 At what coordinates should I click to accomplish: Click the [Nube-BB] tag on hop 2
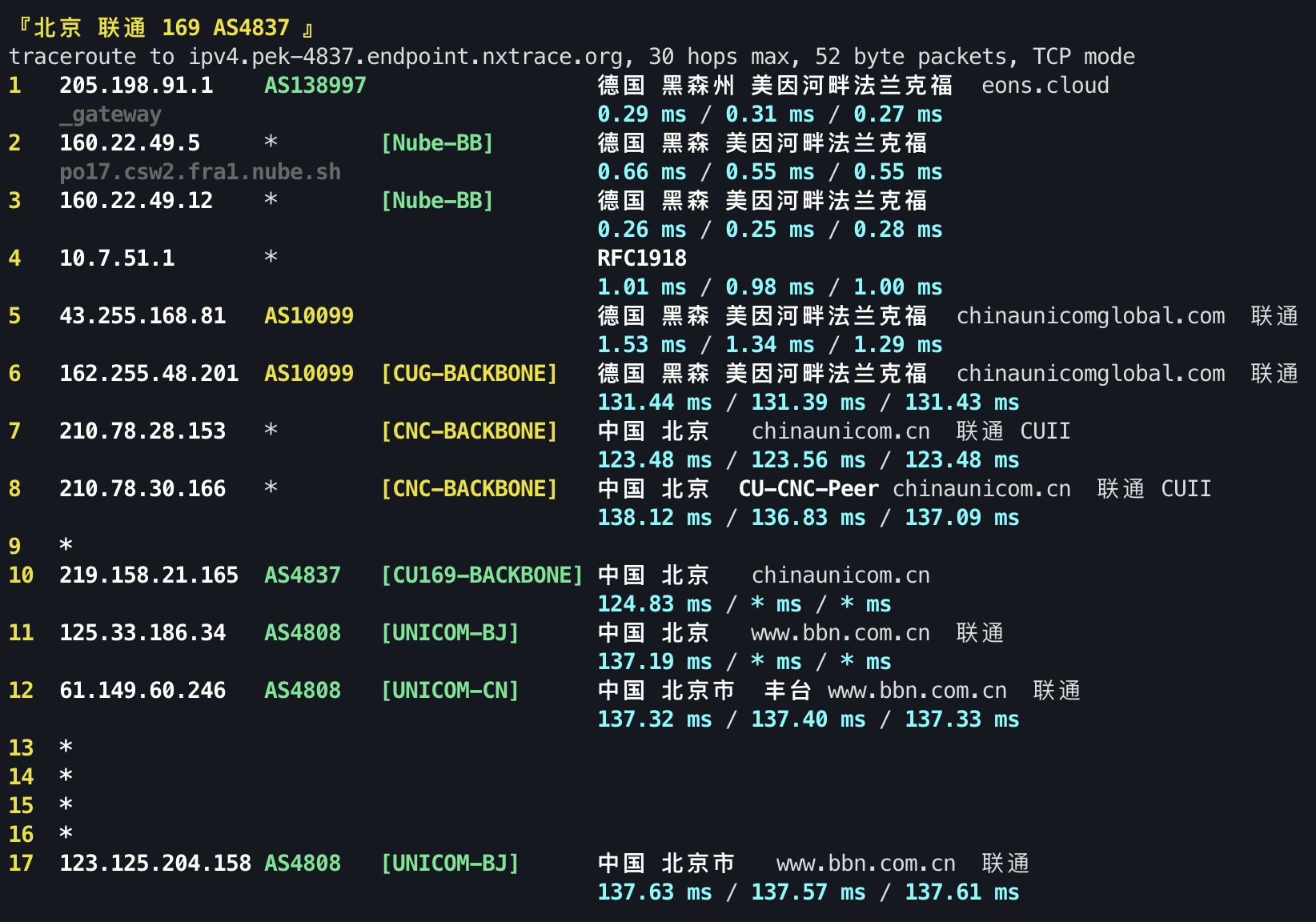[x=437, y=142]
